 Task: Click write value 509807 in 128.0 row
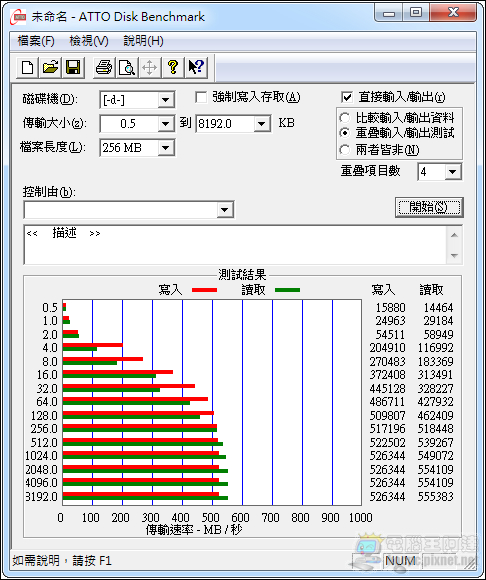click(x=388, y=415)
